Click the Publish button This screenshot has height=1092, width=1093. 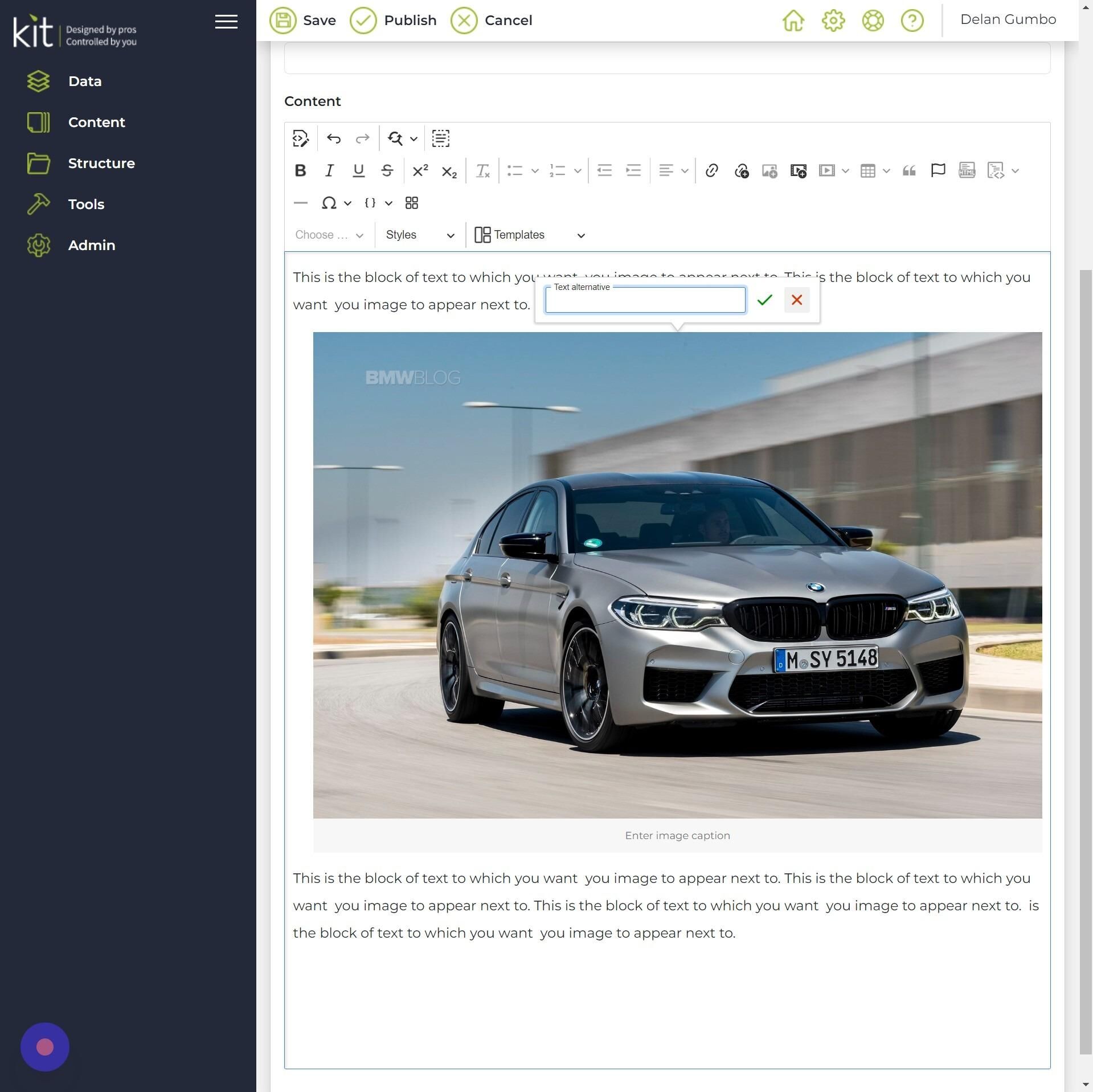(393, 21)
